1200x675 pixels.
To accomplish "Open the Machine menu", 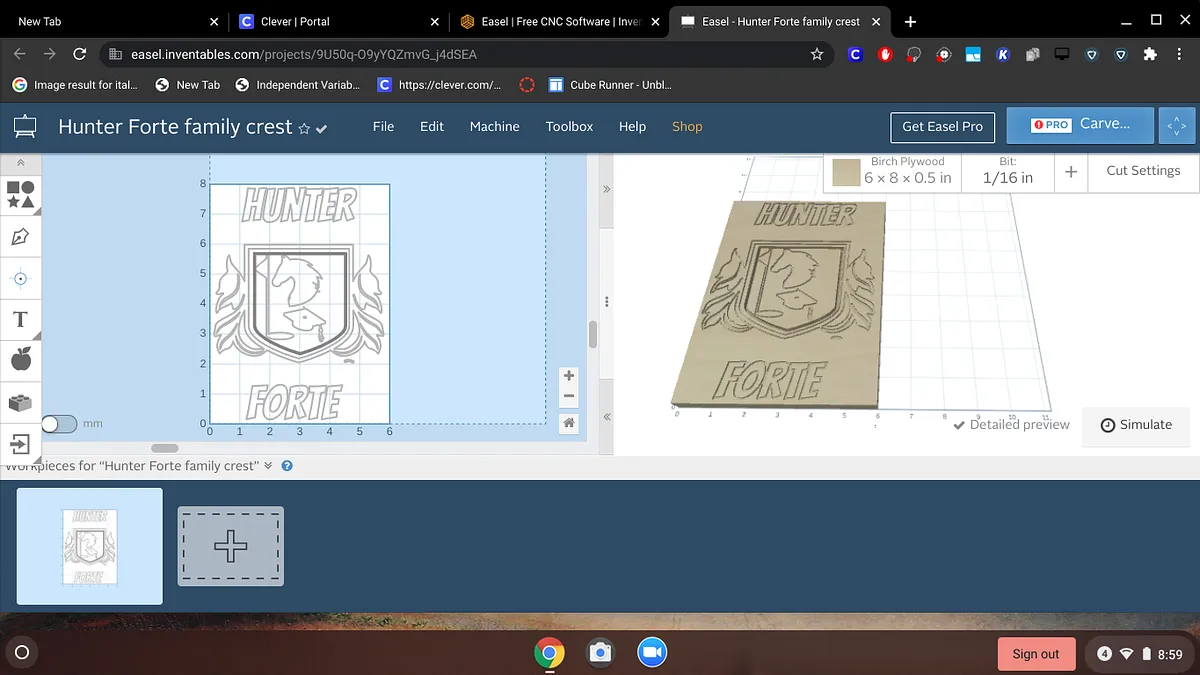I will (x=495, y=126).
